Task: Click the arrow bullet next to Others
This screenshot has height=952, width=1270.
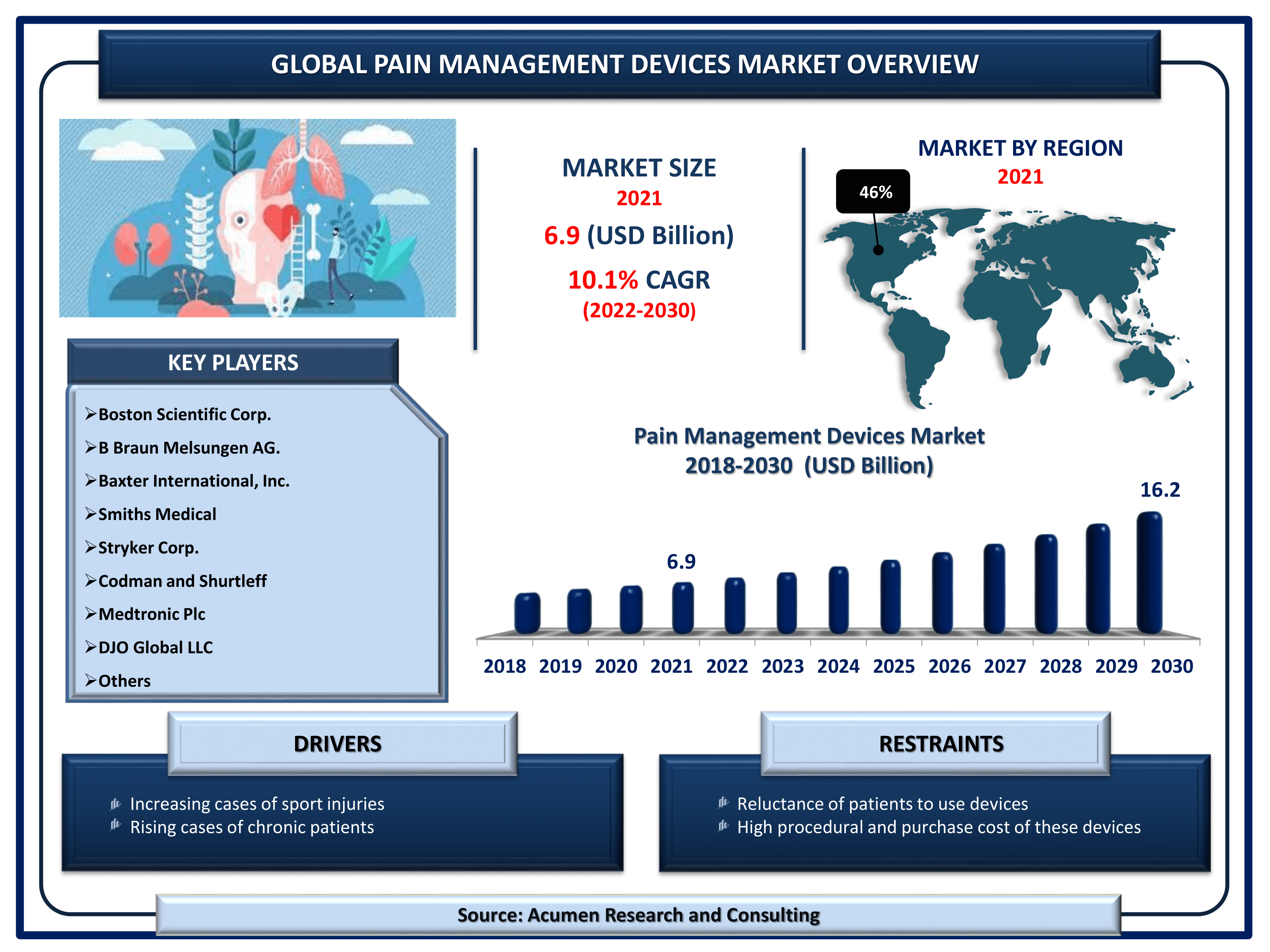Action: [90, 680]
